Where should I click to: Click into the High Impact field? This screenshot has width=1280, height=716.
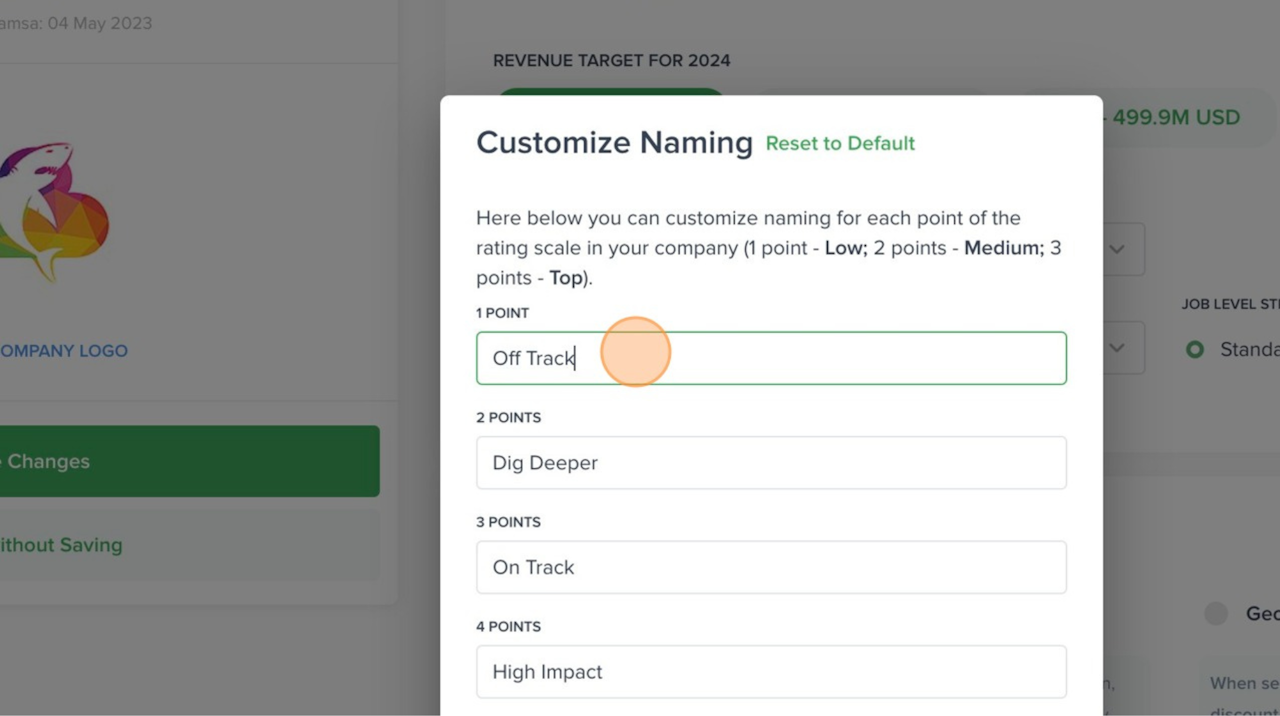click(770, 672)
